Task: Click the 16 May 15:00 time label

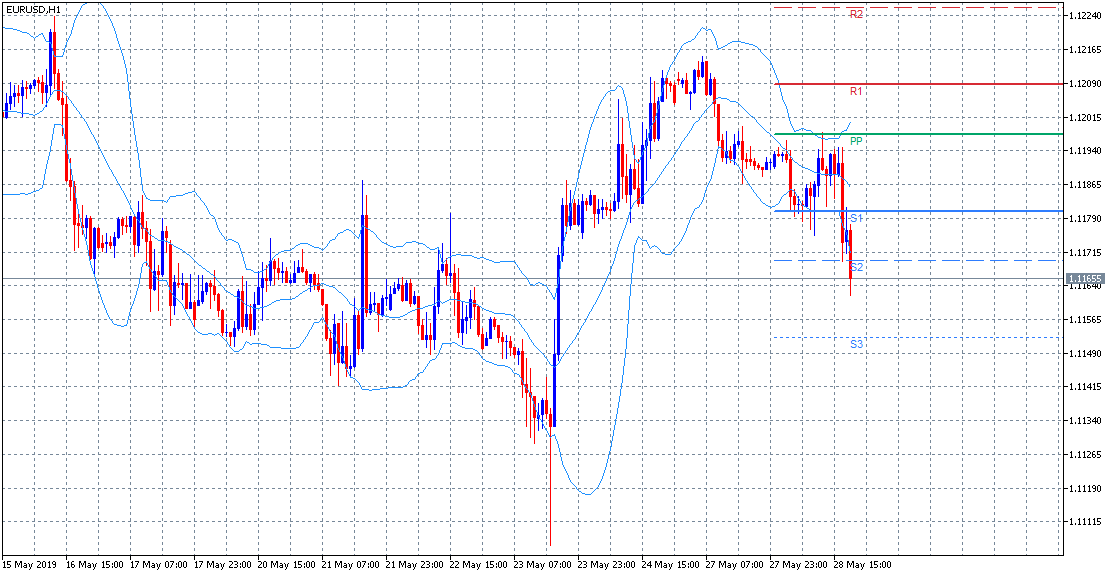Action: [95, 564]
